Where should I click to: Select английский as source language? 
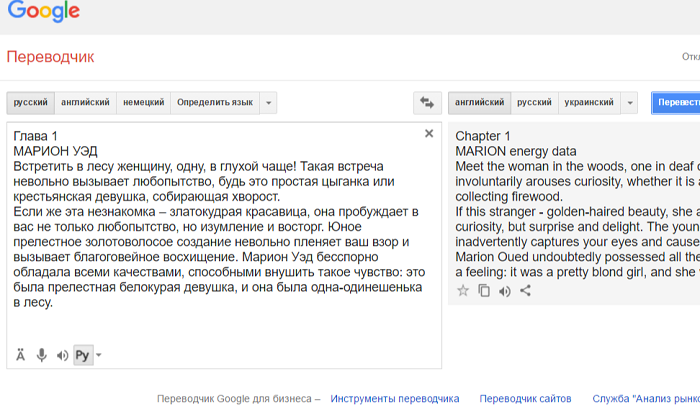(85, 103)
